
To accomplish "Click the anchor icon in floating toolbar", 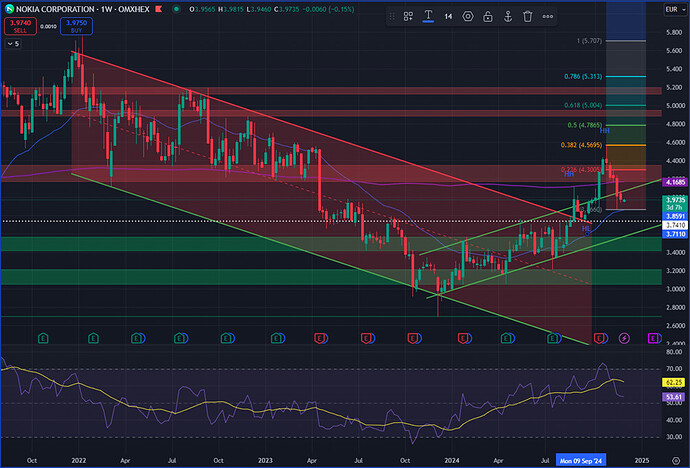I will (x=507, y=17).
